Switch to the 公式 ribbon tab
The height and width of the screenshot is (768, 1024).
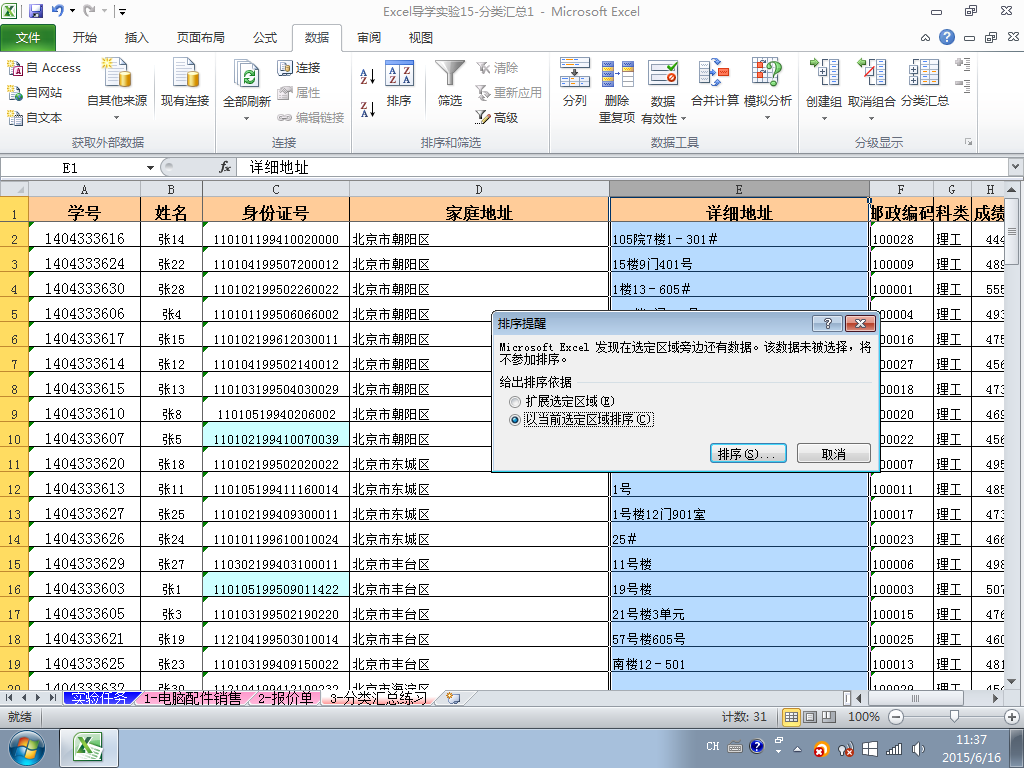(x=265, y=37)
